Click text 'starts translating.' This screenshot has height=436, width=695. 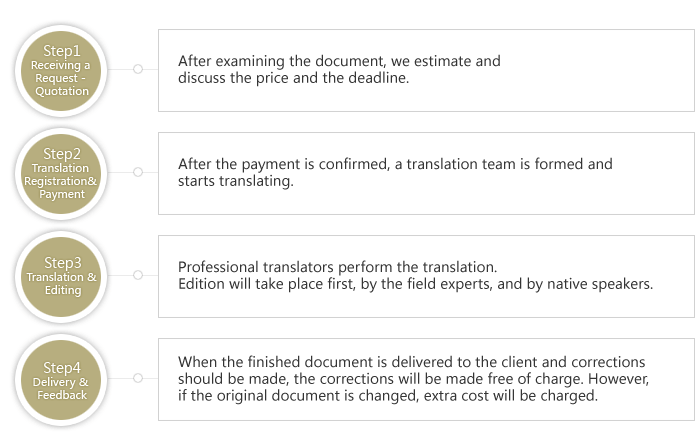click(x=236, y=181)
